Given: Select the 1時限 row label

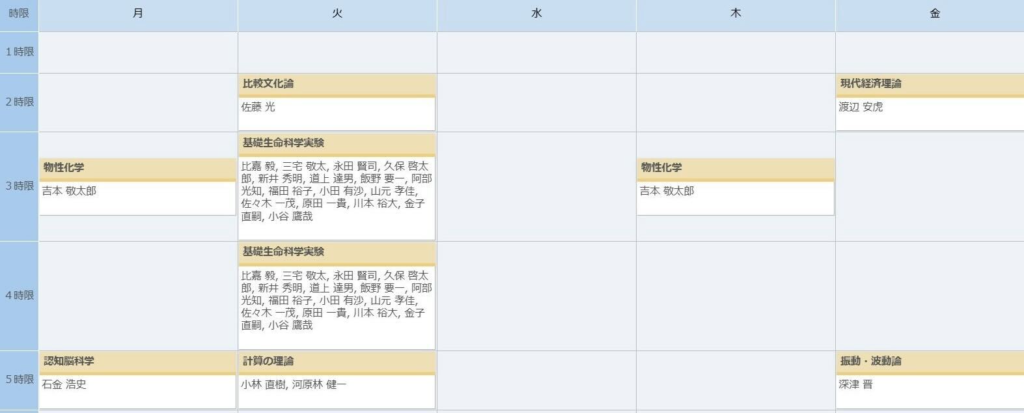Looking at the screenshot, I should (x=19, y=52).
